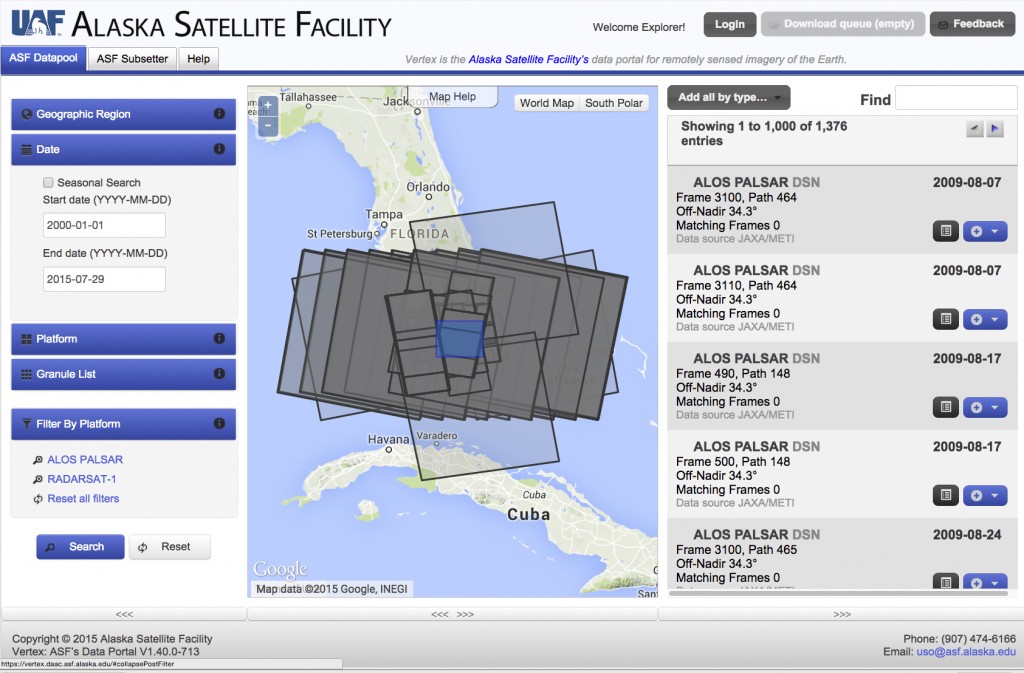Open the Help tab
The width and height of the screenshot is (1024, 673).
198,59
